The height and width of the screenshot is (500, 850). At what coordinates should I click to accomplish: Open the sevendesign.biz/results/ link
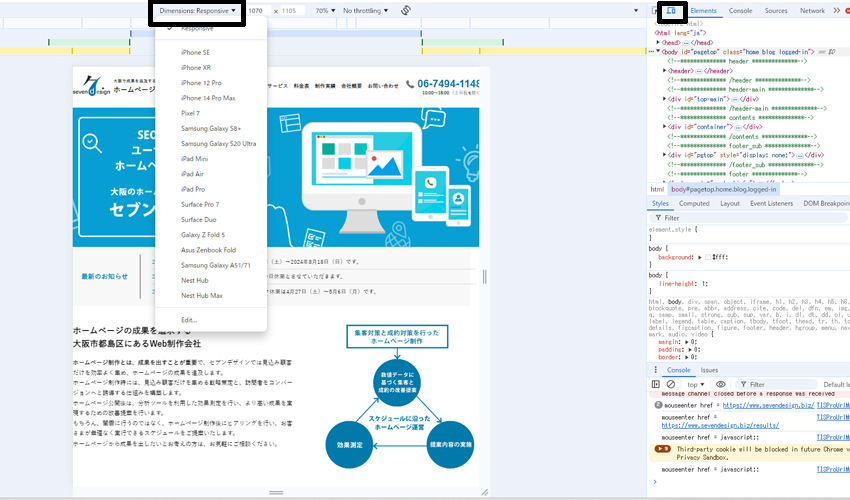coord(720,425)
